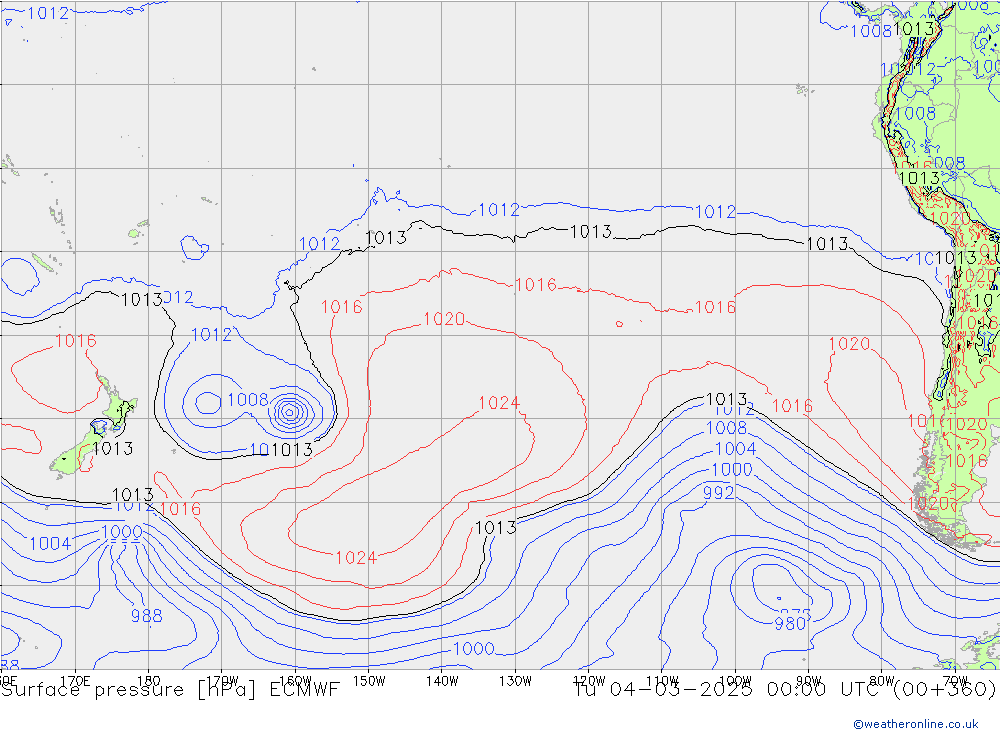
Task: Click the 1008 label over northern South America
Action: click(916, 114)
